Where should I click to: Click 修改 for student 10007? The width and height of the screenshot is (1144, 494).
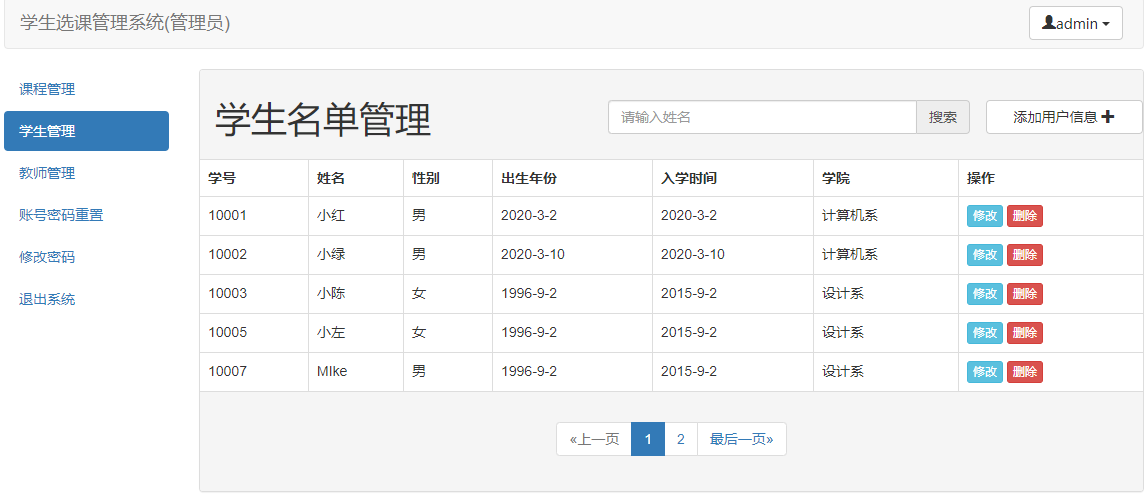coord(985,372)
